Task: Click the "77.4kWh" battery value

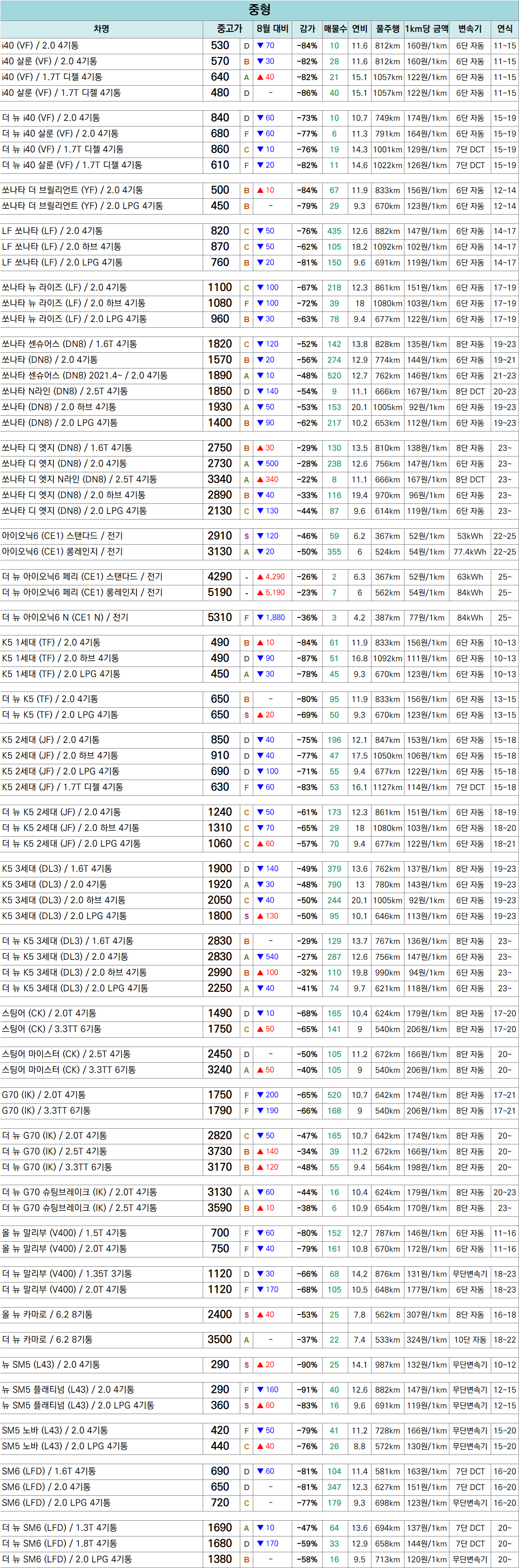Action: [x=470, y=552]
